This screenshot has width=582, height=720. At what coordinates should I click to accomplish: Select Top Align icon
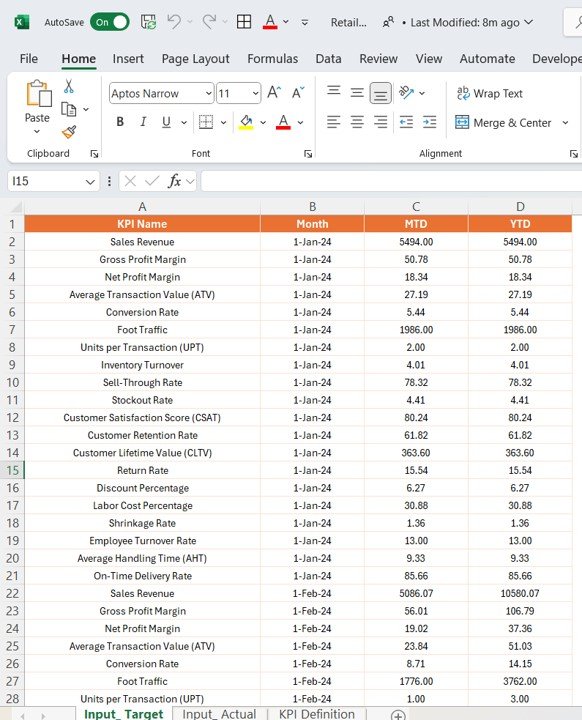[334, 91]
